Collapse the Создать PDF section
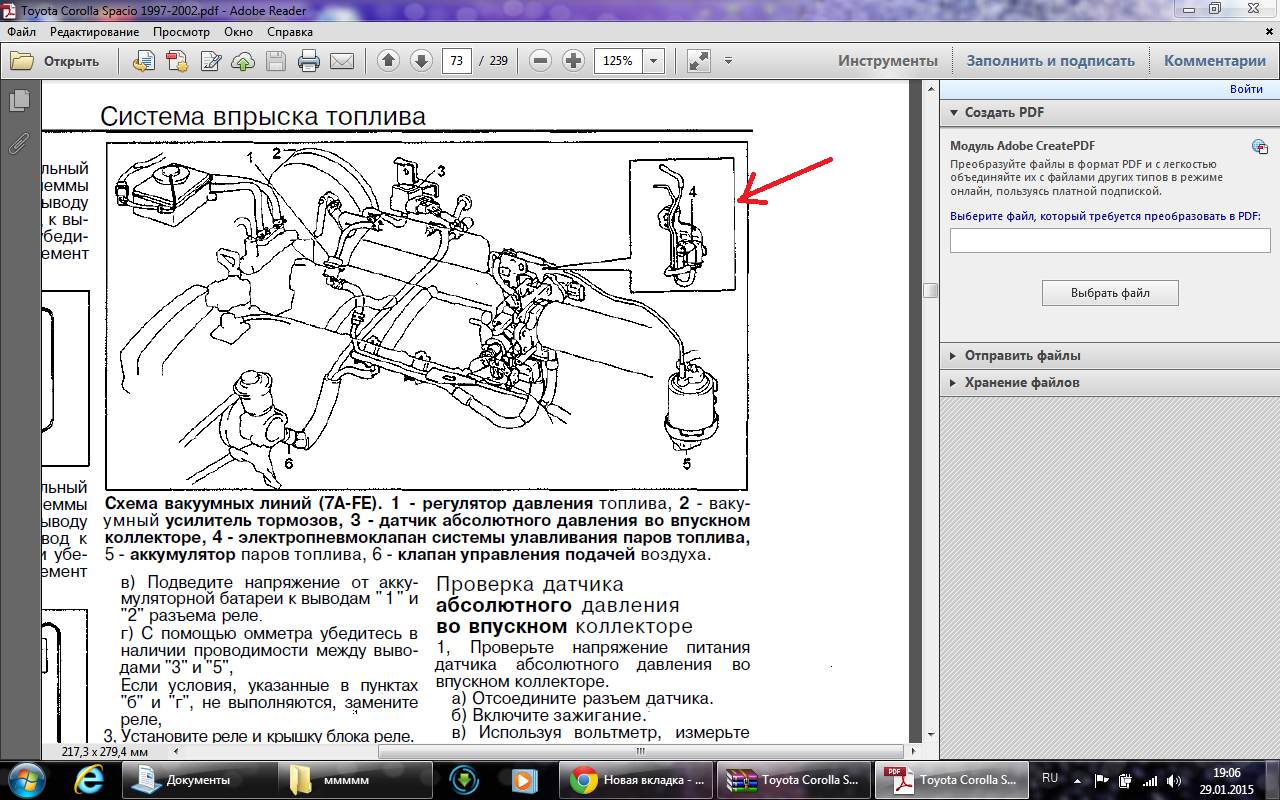1280x800 pixels. [x=954, y=113]
